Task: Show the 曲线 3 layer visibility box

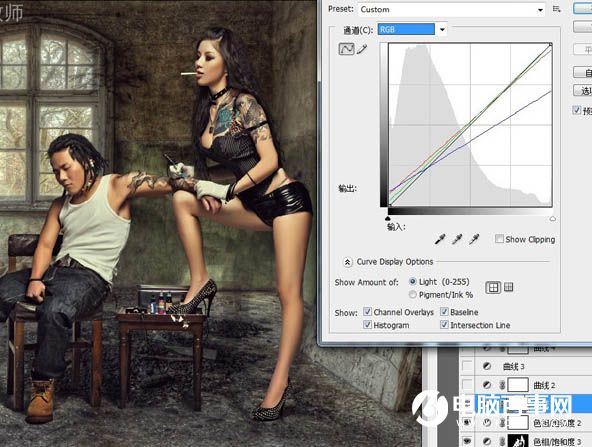Action: point(467,366)
